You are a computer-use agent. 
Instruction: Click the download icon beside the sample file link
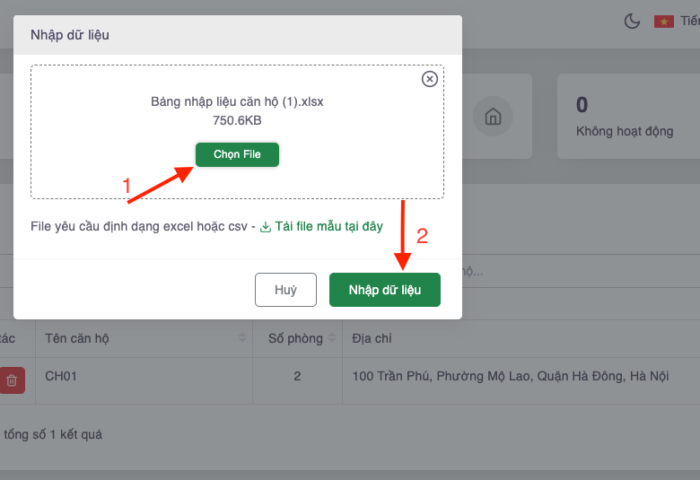pyautogui.click(x=266, y=227)
